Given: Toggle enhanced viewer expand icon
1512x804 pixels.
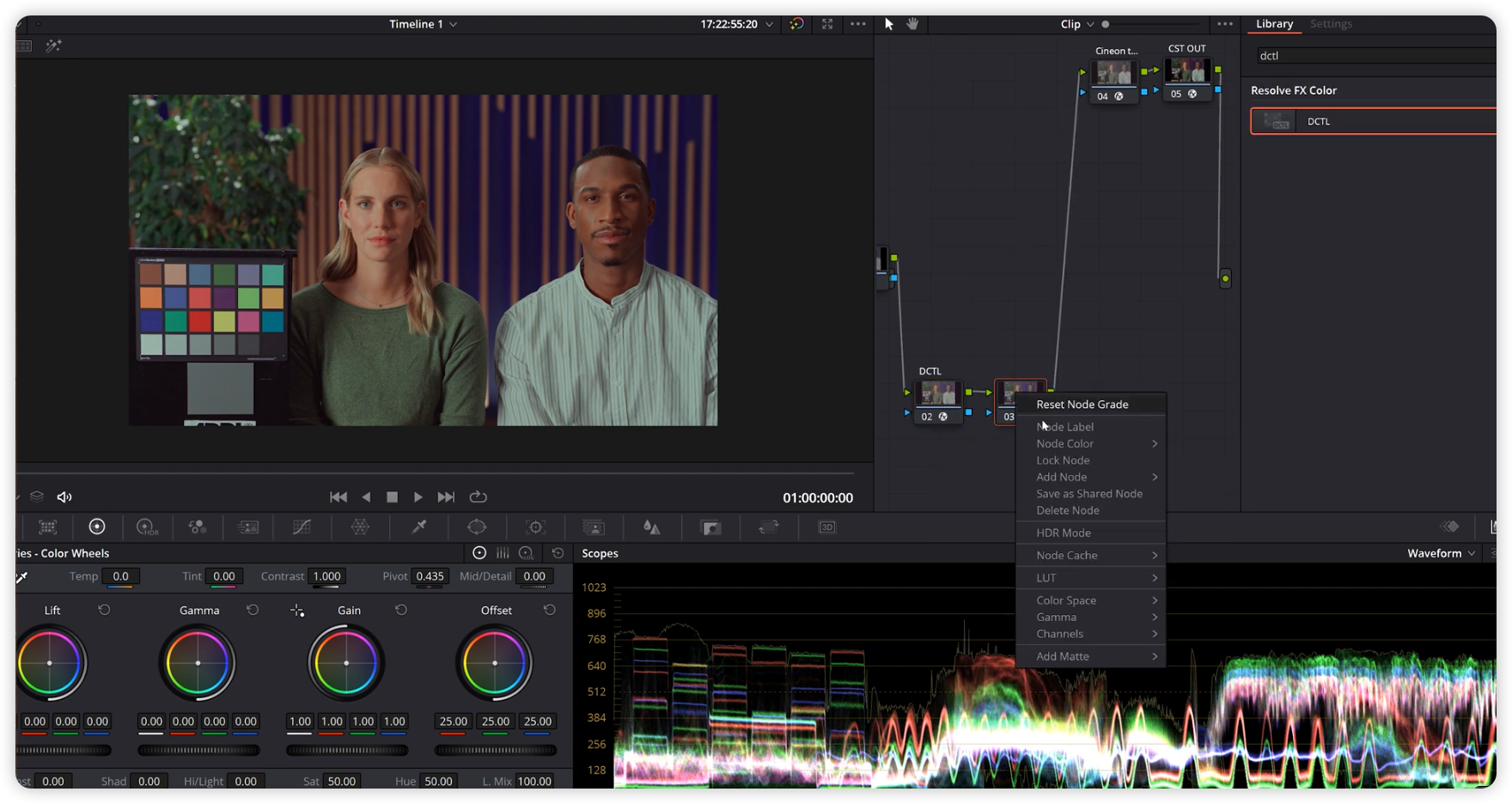Looking at the screenshot, I should coord(827,24).
